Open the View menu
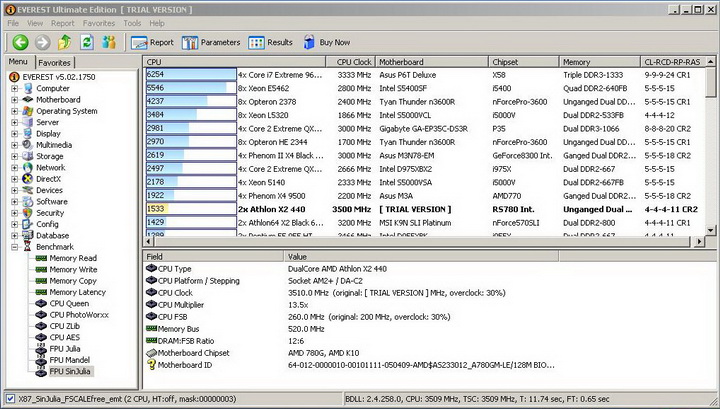 [35, 23]
